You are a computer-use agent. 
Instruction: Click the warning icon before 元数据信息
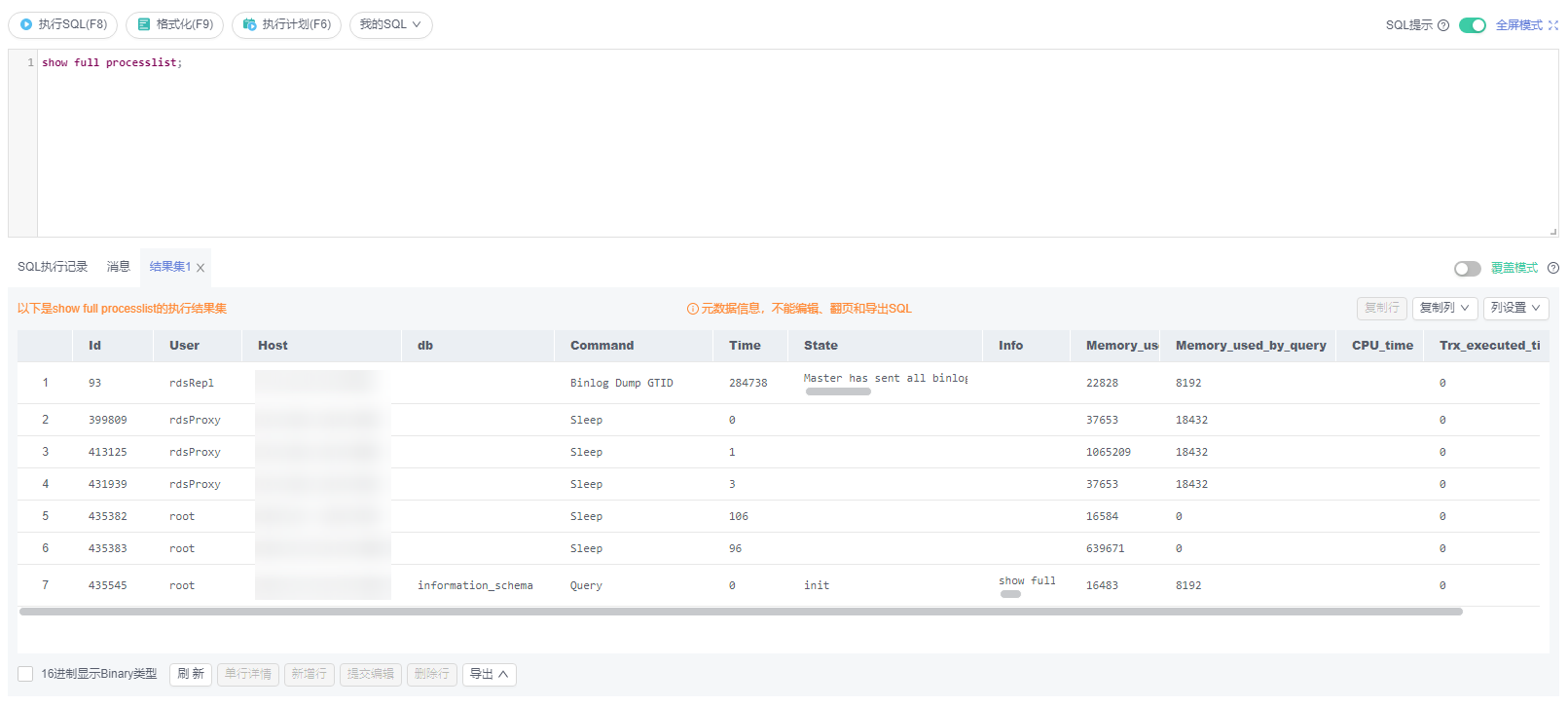(692, 309)
